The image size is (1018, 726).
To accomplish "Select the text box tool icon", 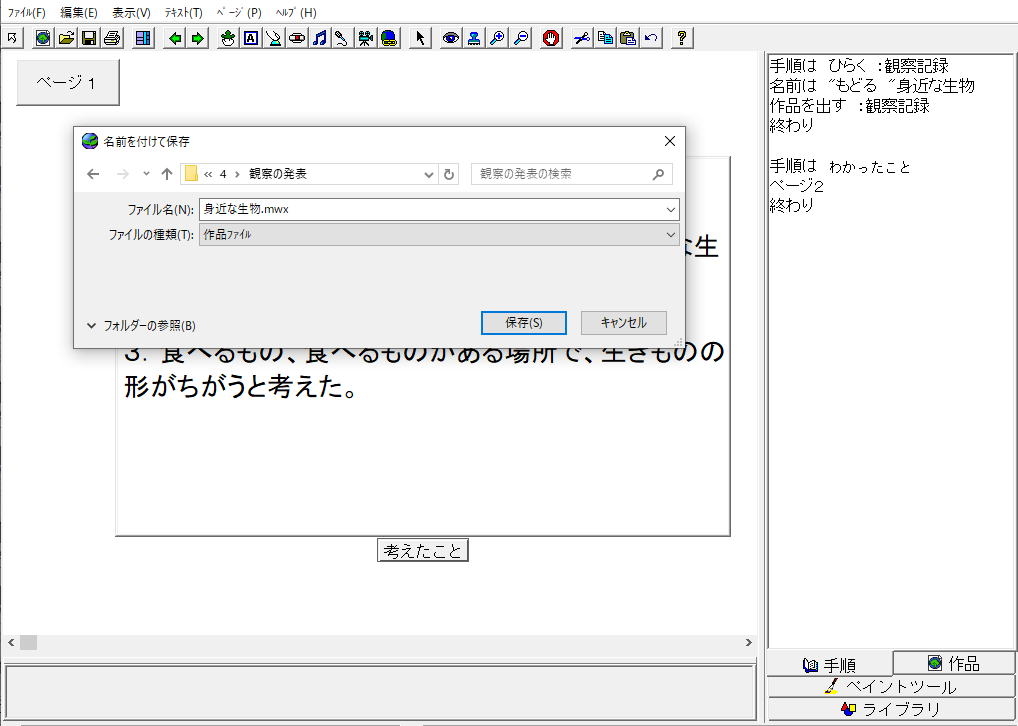I will 250,38.
